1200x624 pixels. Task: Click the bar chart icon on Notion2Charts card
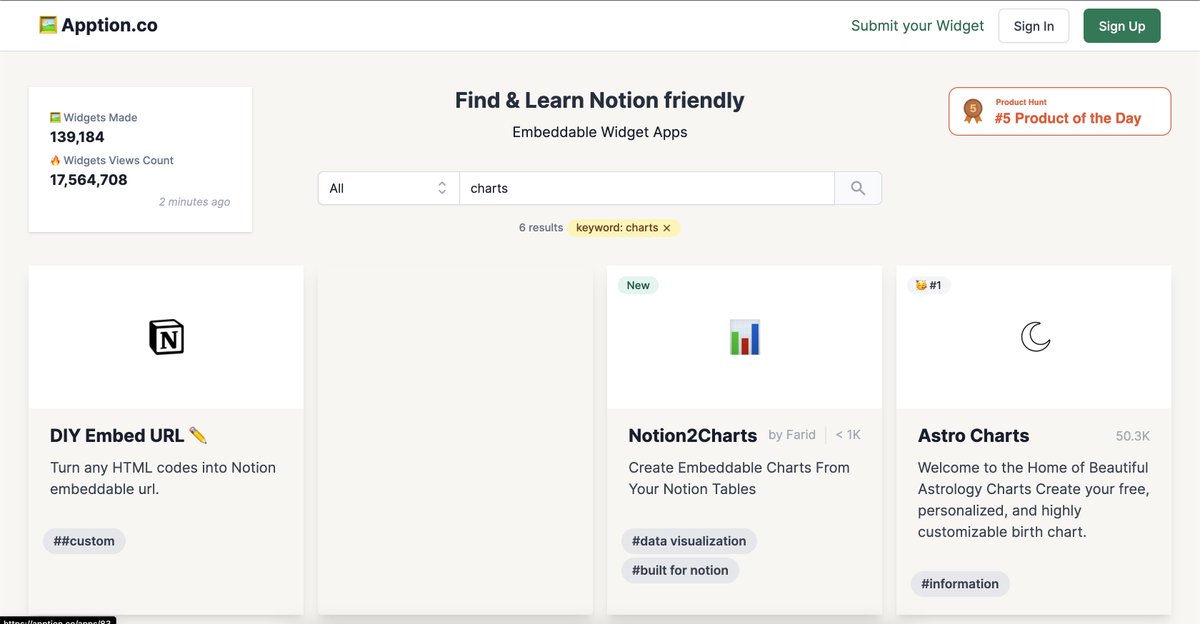click(744, 337)
